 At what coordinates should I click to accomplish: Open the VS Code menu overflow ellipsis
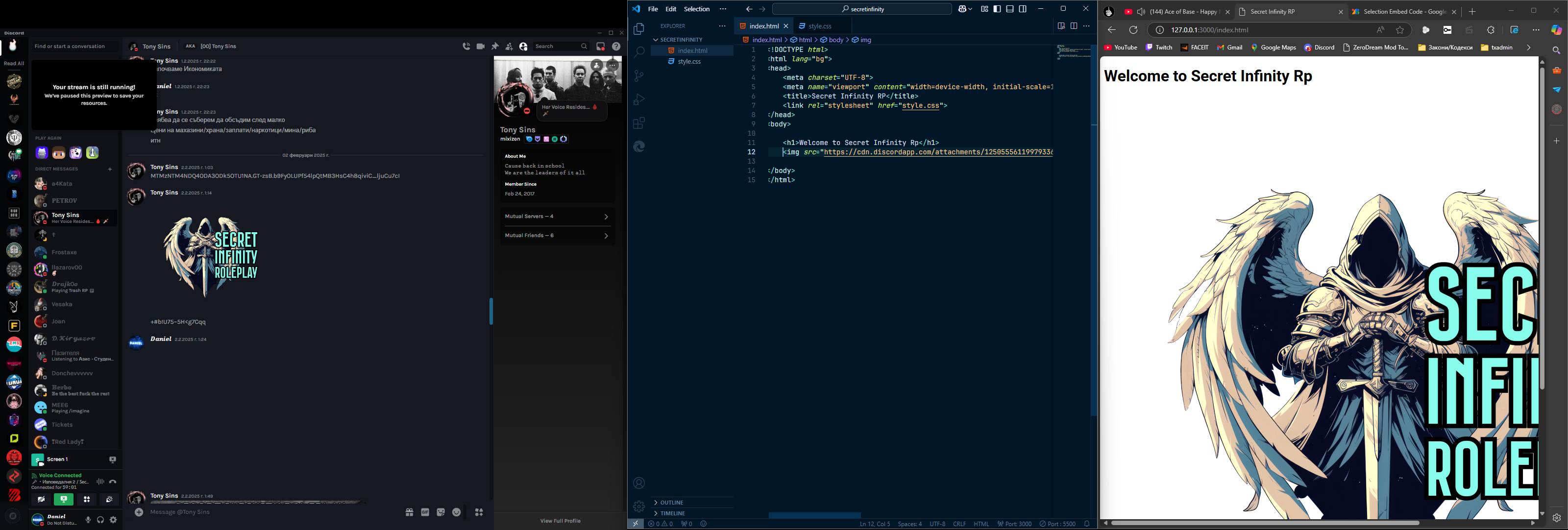[x=723, y=9]
